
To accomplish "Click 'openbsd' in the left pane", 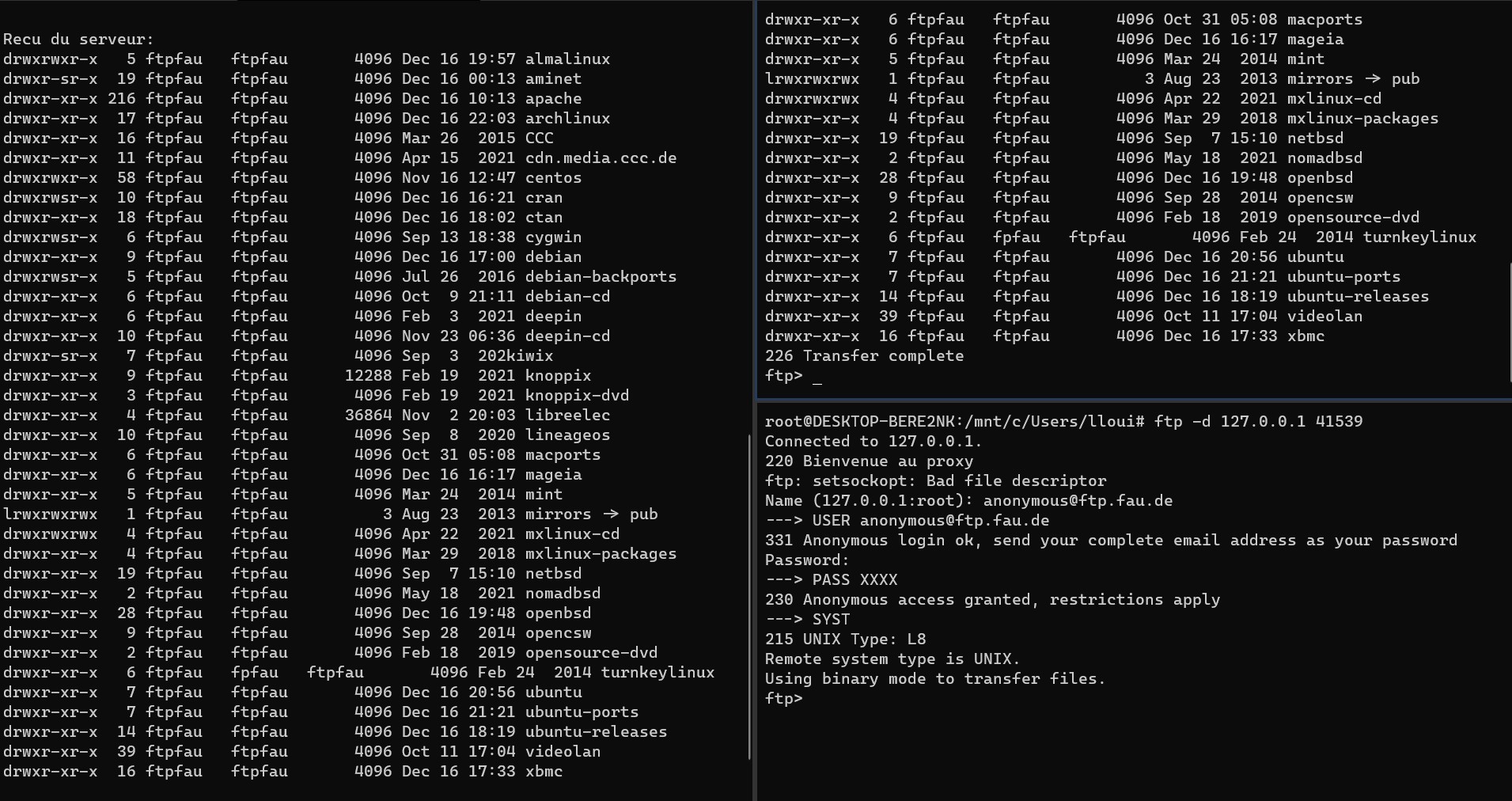I will coord(558,613).
